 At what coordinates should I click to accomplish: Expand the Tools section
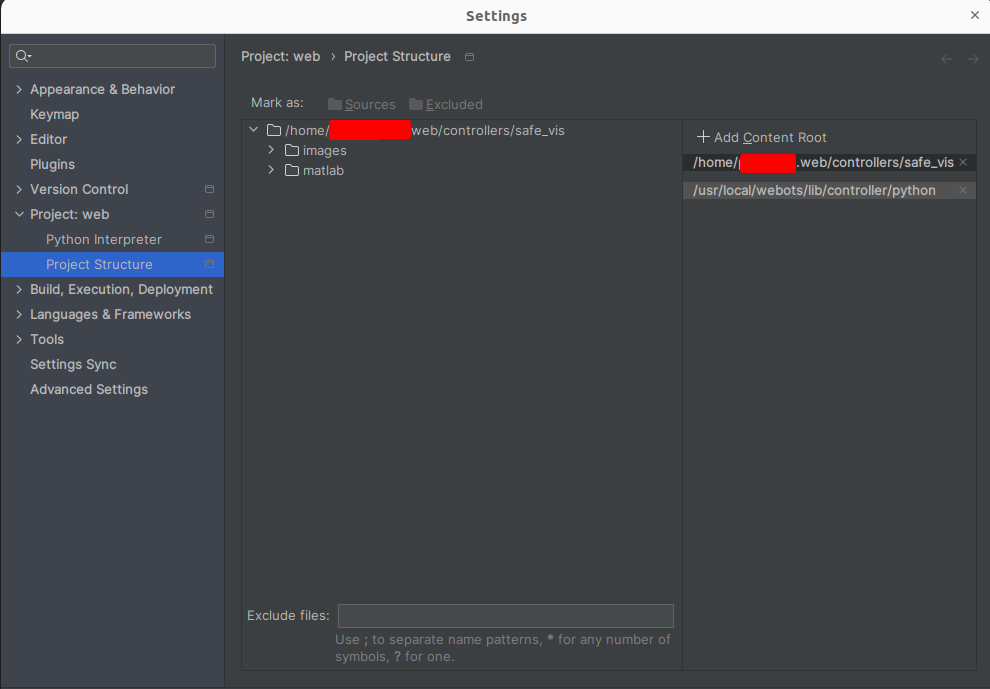(19, 339)
